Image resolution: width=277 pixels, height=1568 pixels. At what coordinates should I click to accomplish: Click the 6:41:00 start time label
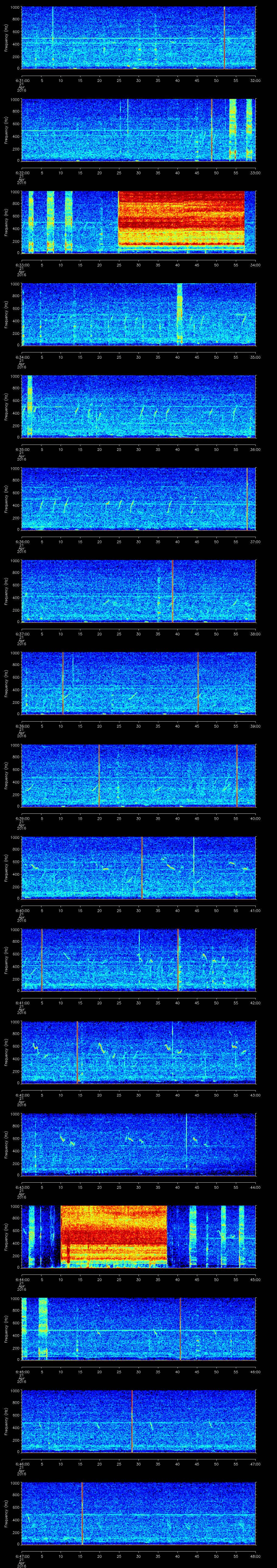click(22, 1003)
